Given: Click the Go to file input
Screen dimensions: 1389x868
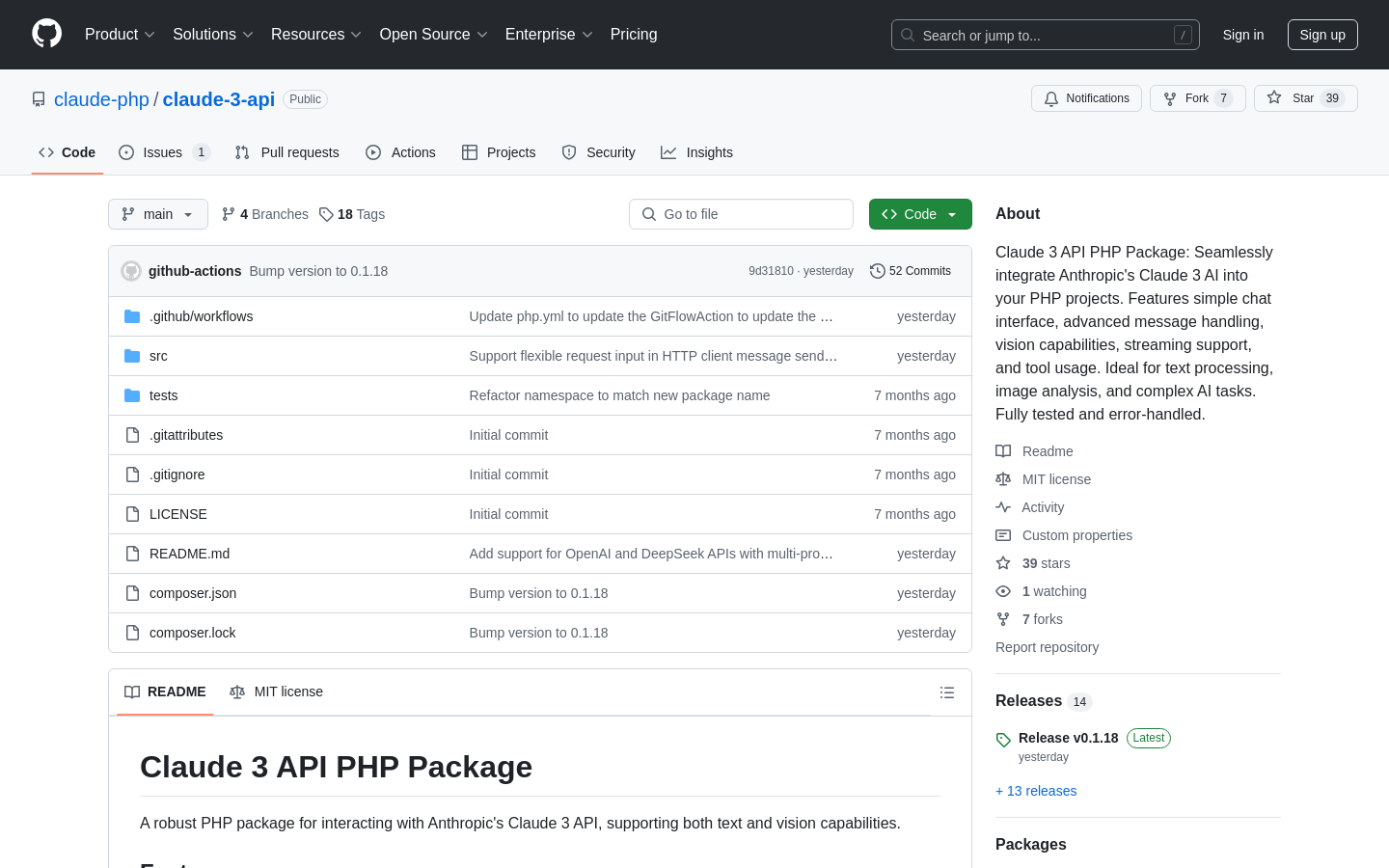Looking at the screenshot, I should pos(741,214).
